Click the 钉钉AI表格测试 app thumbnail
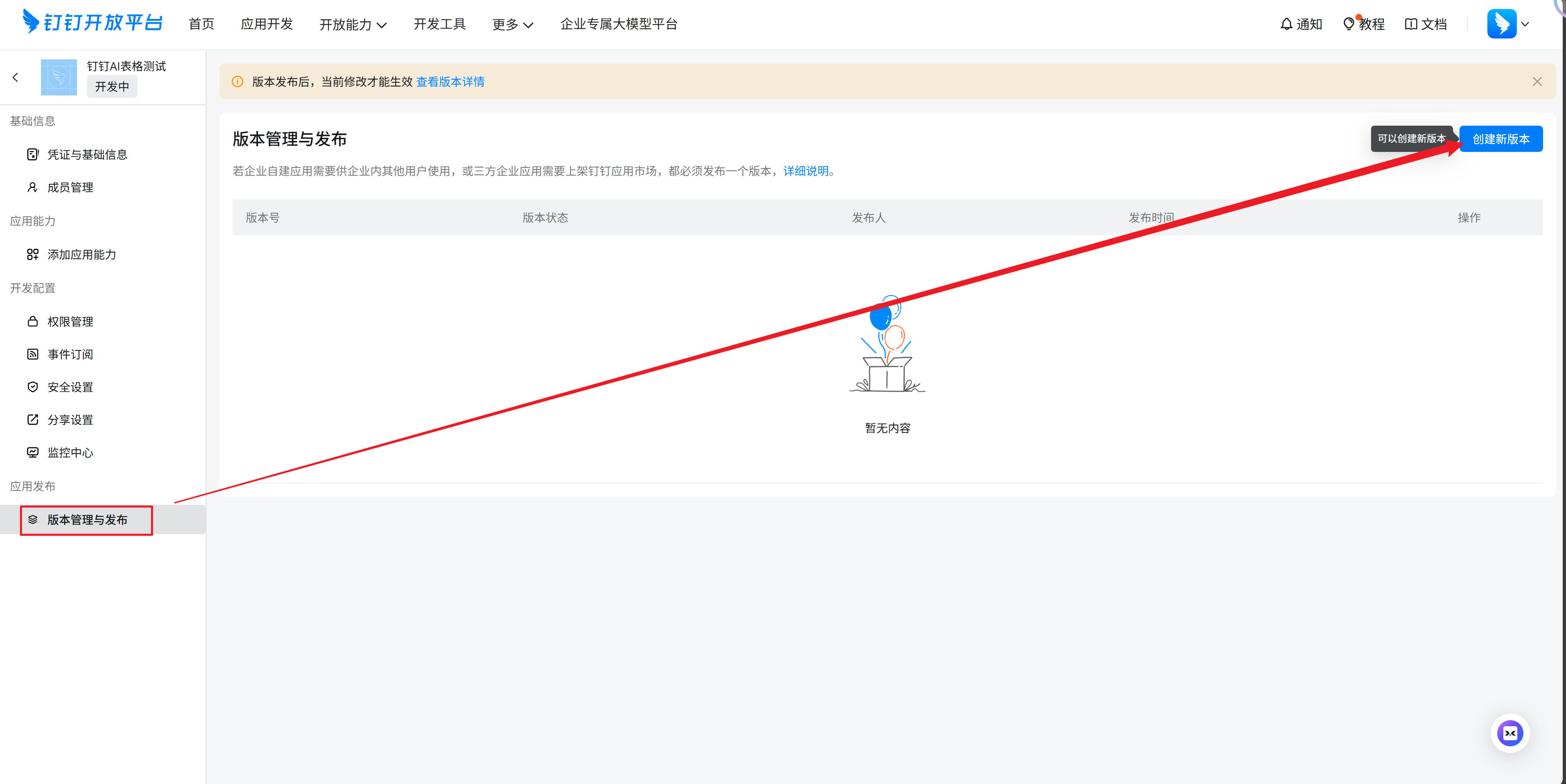Screen dimensions: 1566x784 tap(59, 77)
